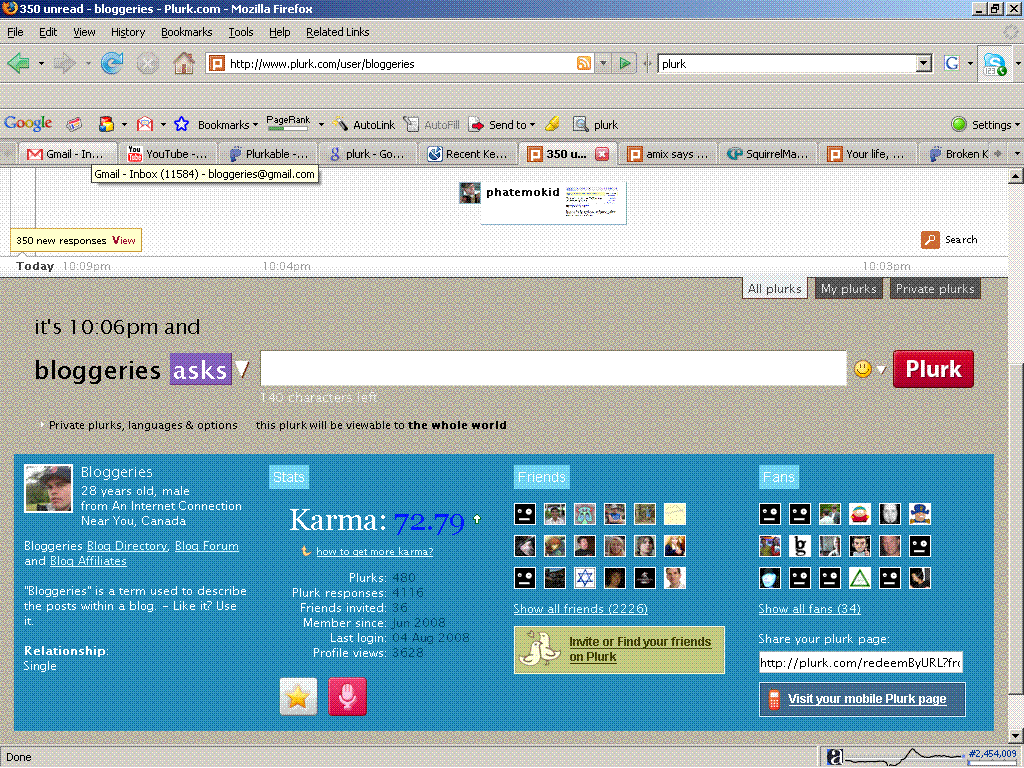Click the red Plurk submit button
The width and height of the screenshot is (1024, 768).
point(933,369)
